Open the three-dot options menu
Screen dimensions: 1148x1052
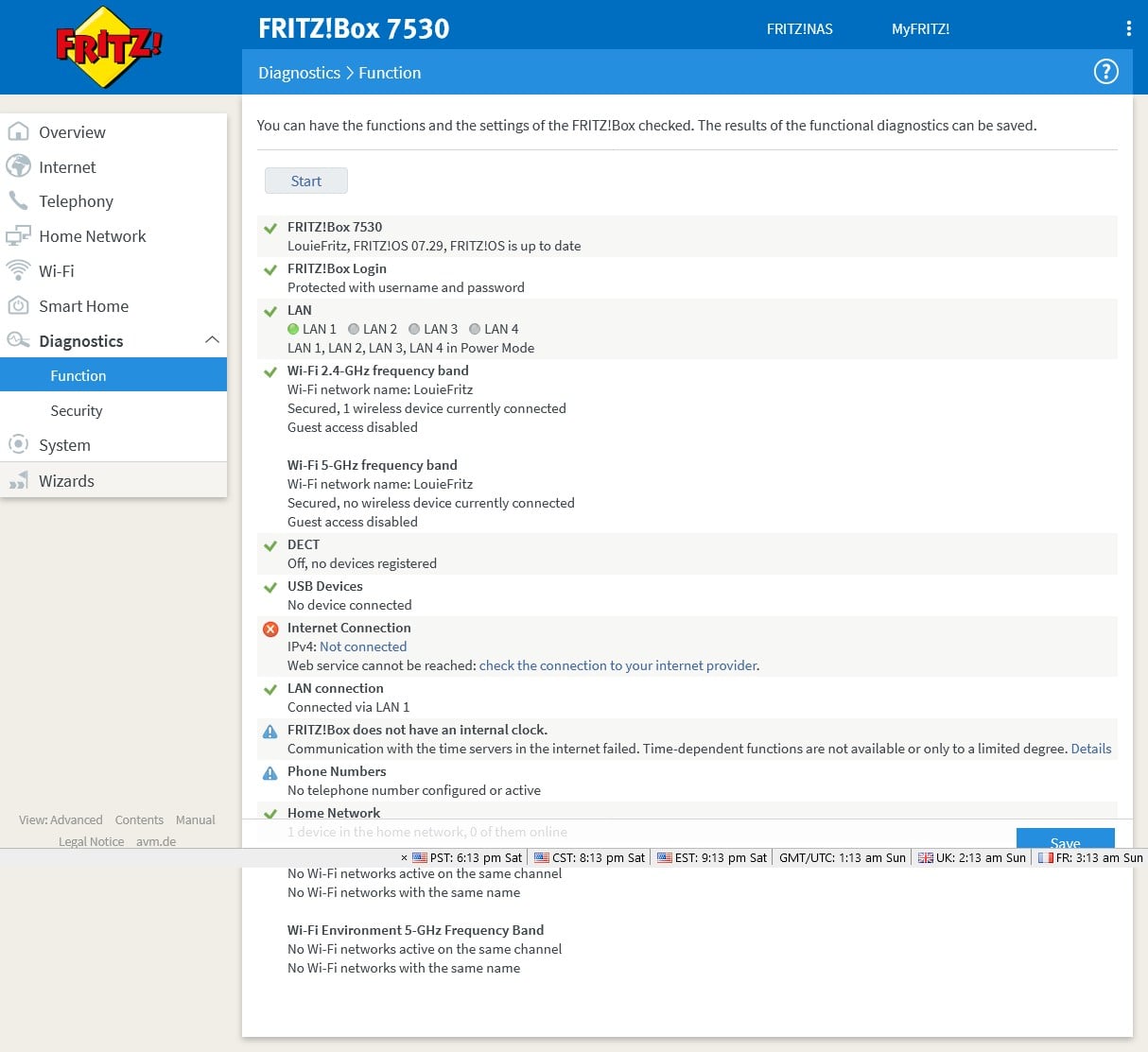(x=1128, y=28)
